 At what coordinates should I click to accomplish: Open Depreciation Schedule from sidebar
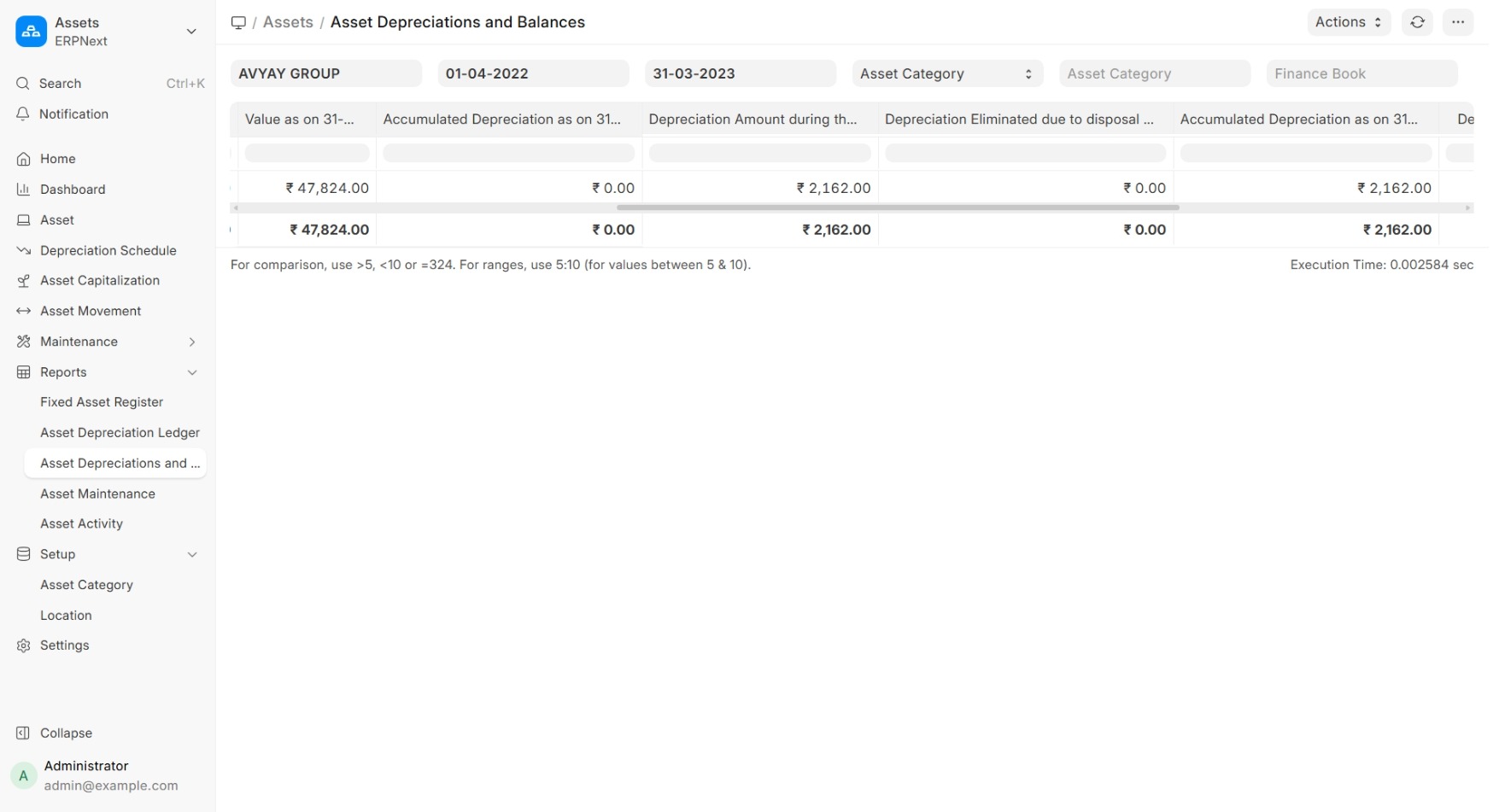(108, 250)
